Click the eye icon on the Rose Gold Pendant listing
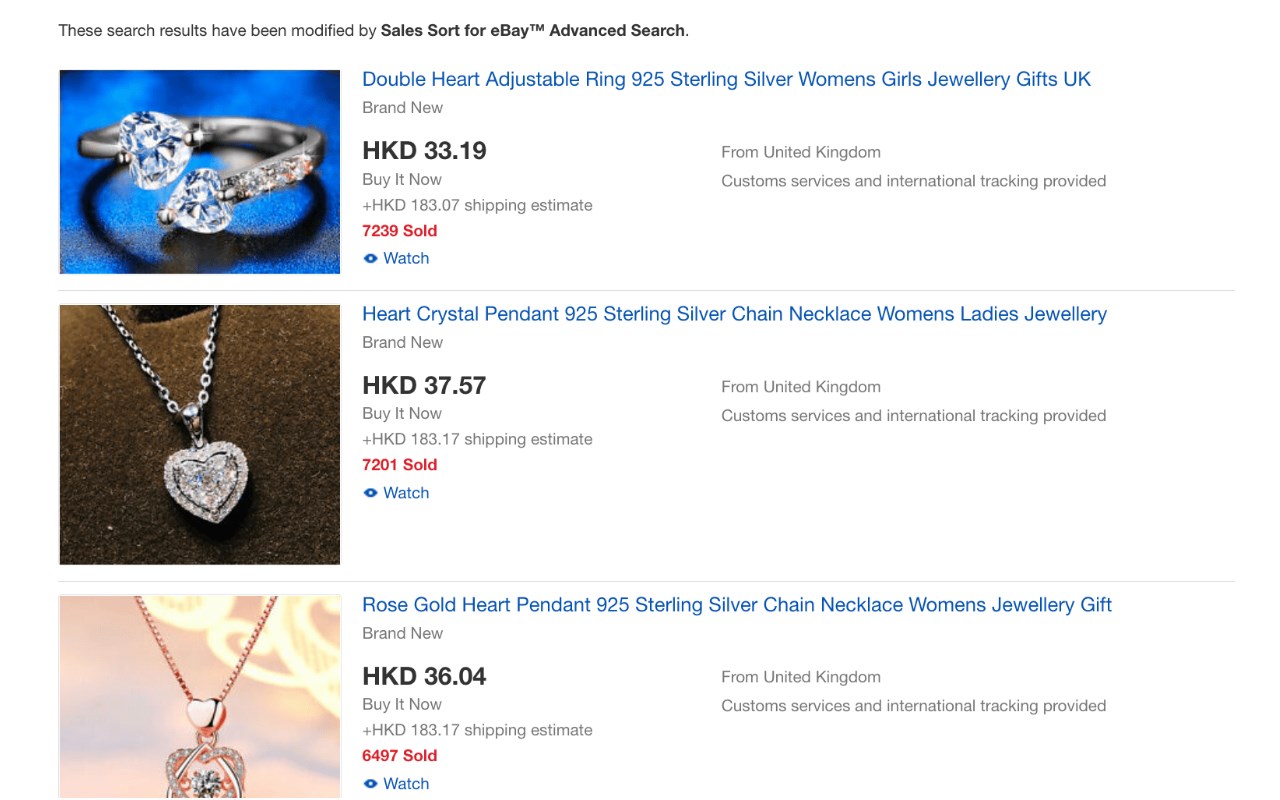1280x800 pixels. 370,784
